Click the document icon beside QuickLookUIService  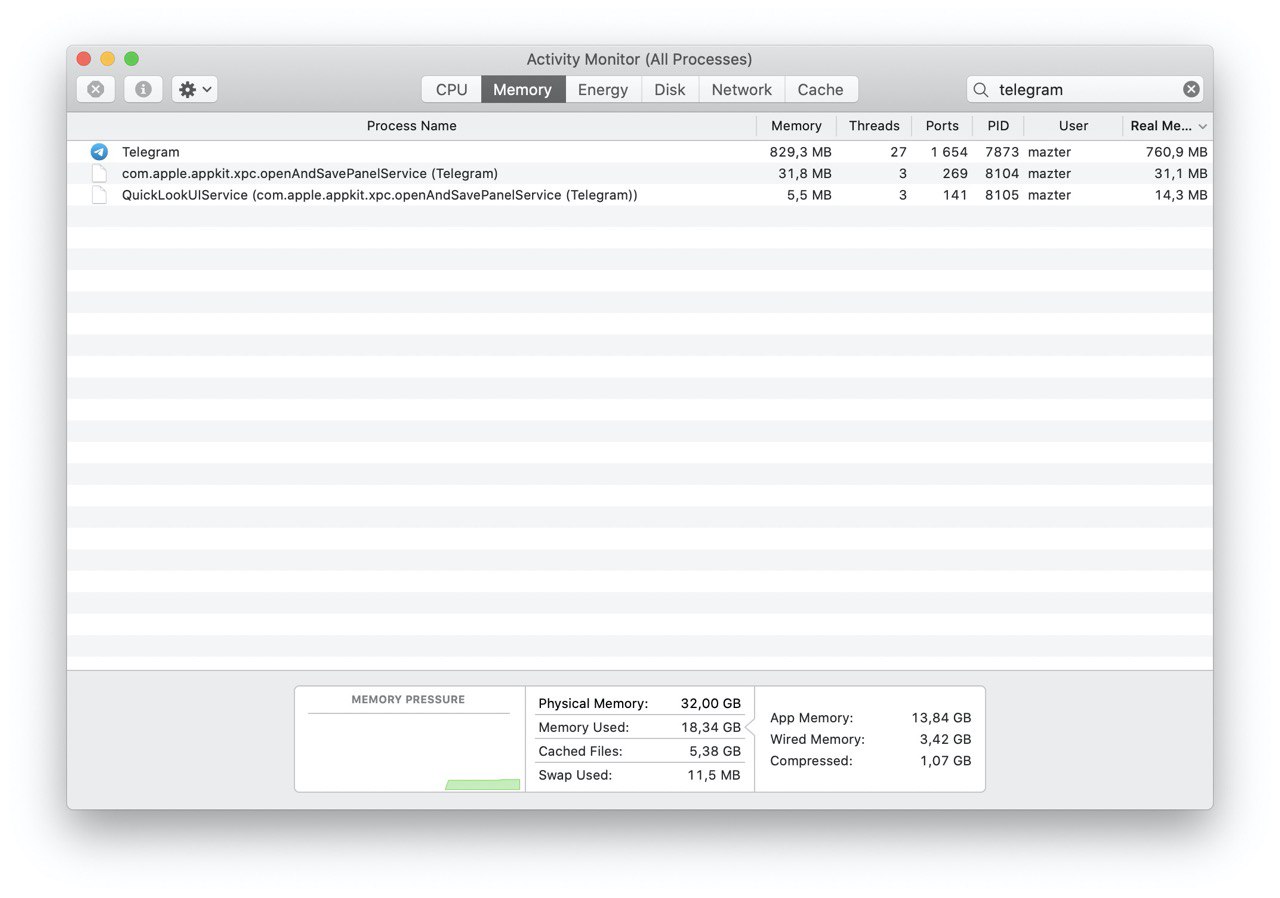point(99,195)
